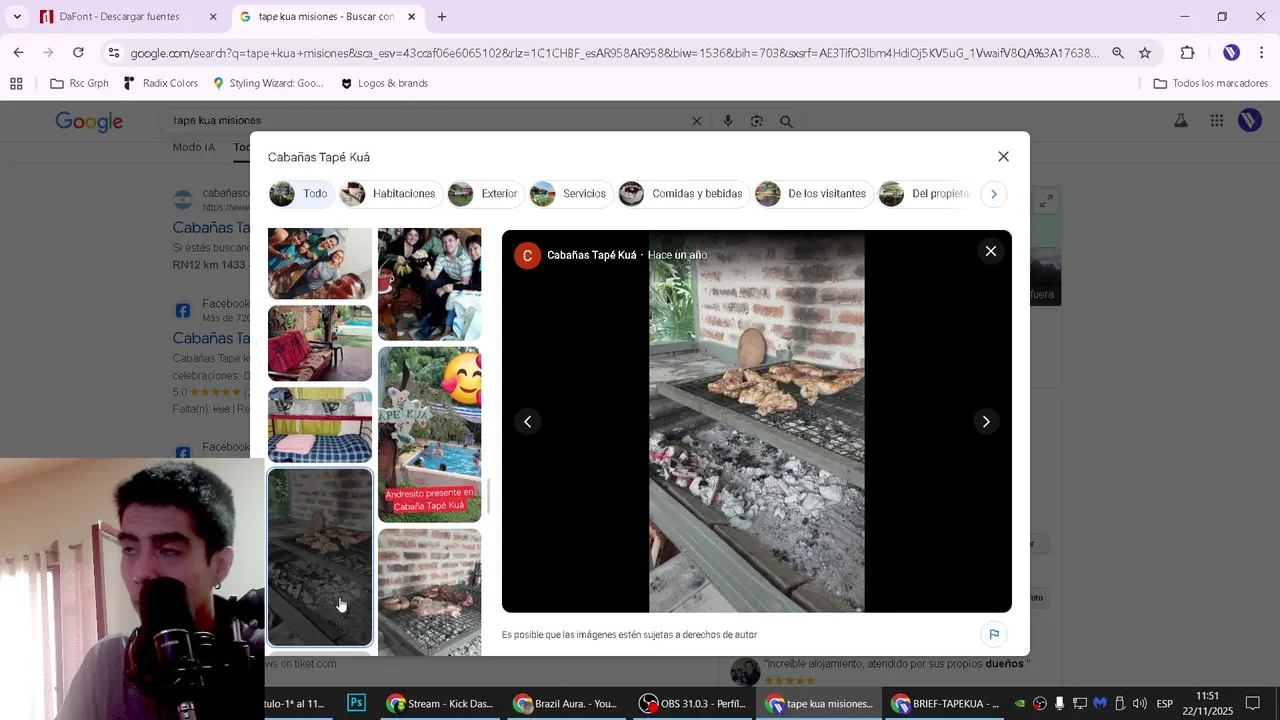
Task: Open the Modo IA search tab
Action: tap(193, 147)
